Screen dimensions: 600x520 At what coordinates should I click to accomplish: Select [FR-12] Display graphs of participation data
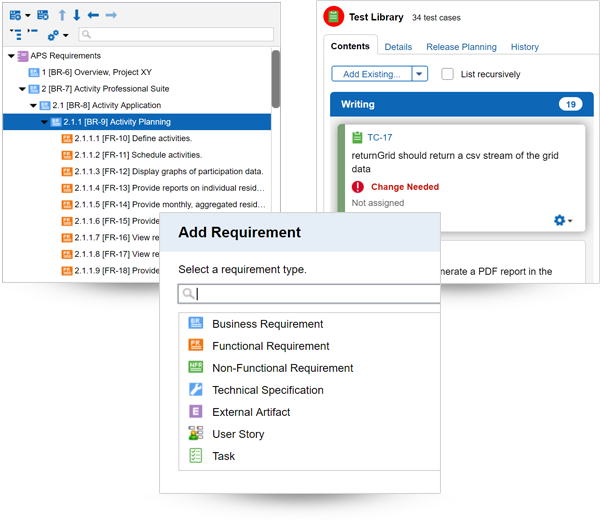click(x=168, y=171)
